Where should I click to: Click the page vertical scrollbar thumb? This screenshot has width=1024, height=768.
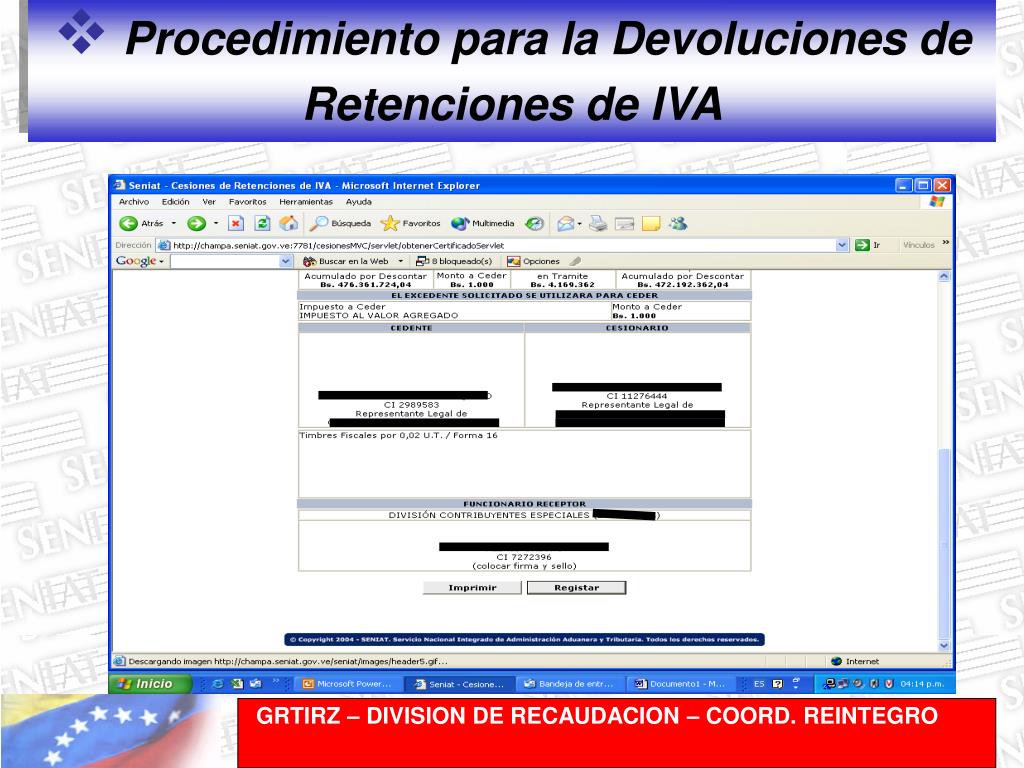[x=944, y=542]
